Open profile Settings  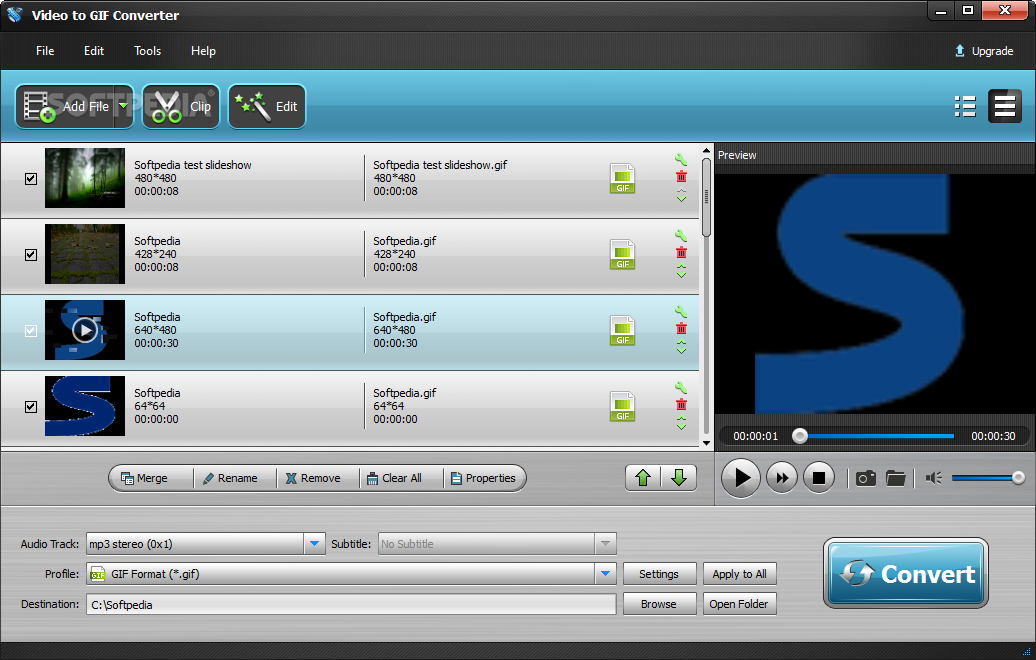tap(659, 574)
